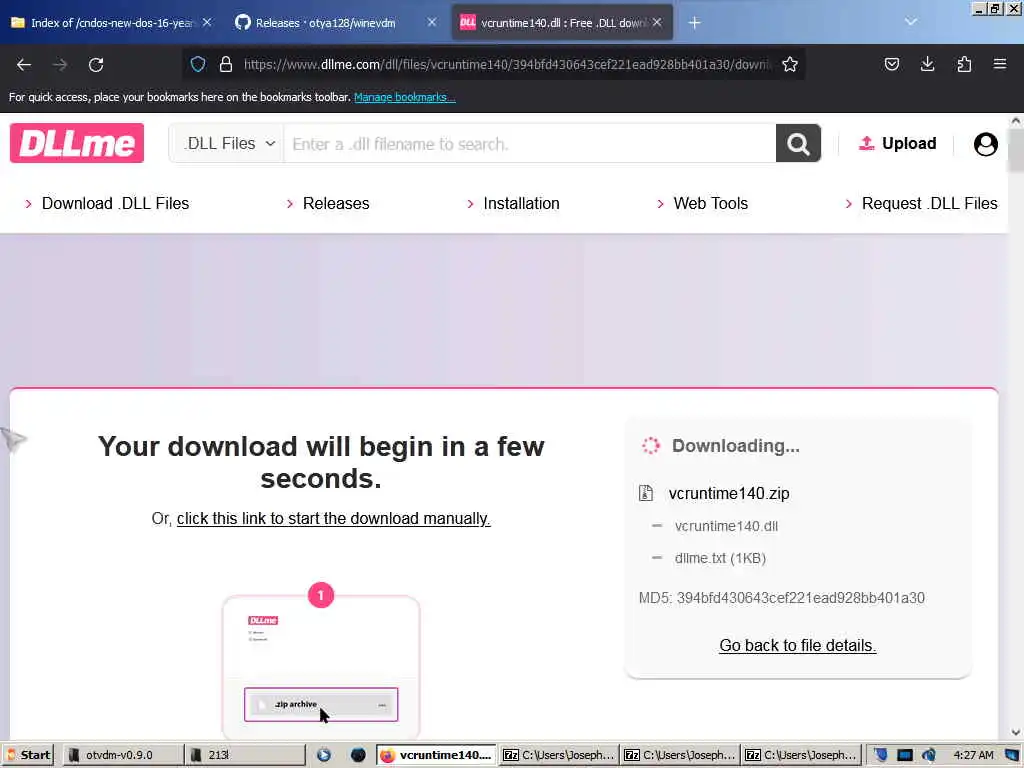
Task: Open the user account profile icon
Action: point(985,144)
